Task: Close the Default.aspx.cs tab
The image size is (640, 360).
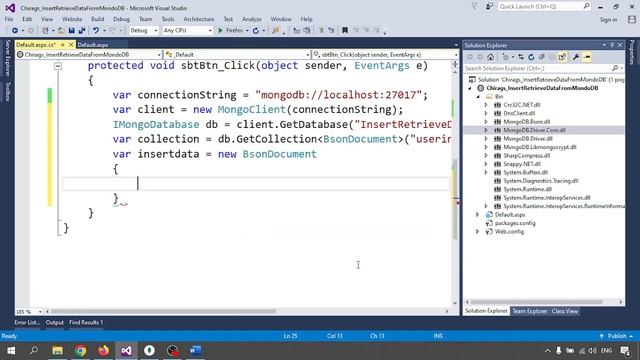Action: [x=71, y=44]
